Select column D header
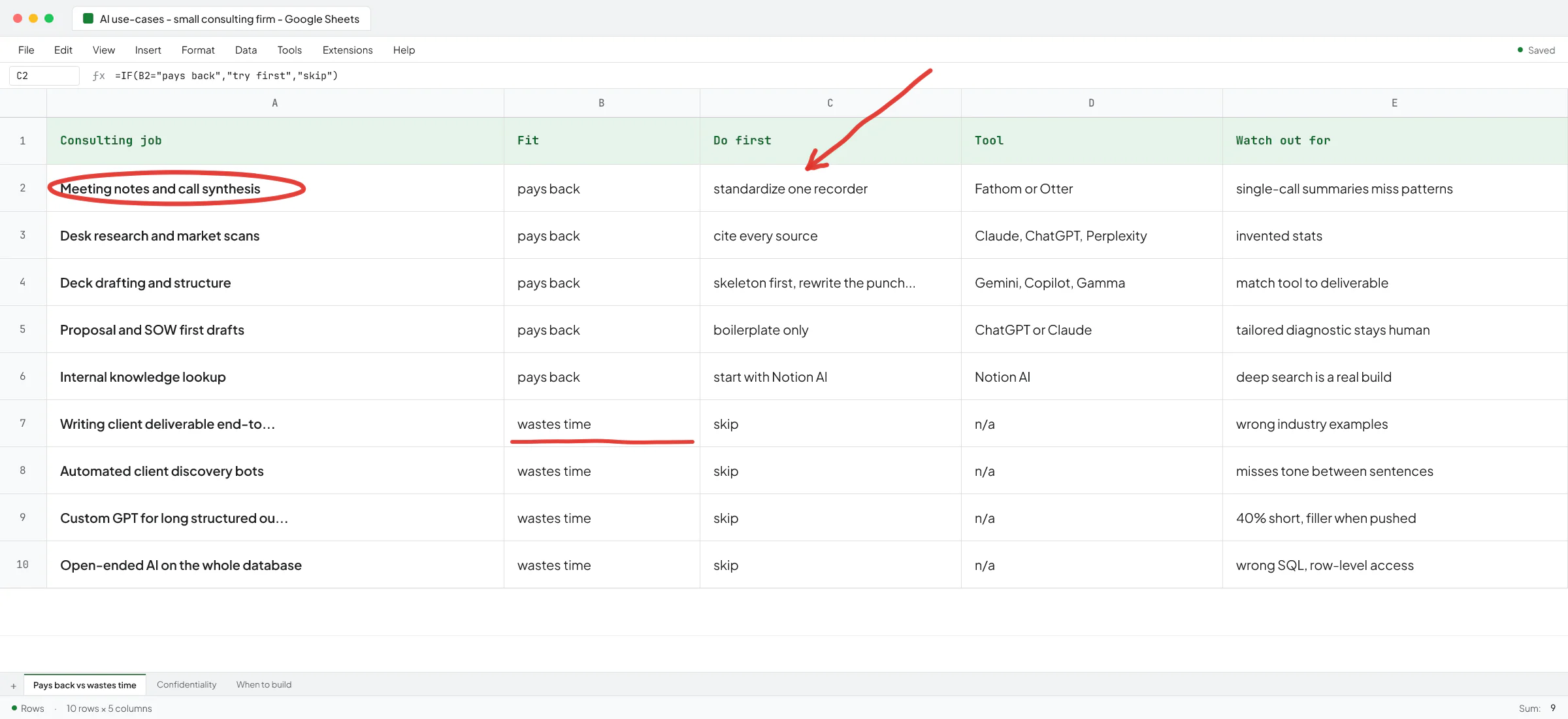 click(1092, 103)
